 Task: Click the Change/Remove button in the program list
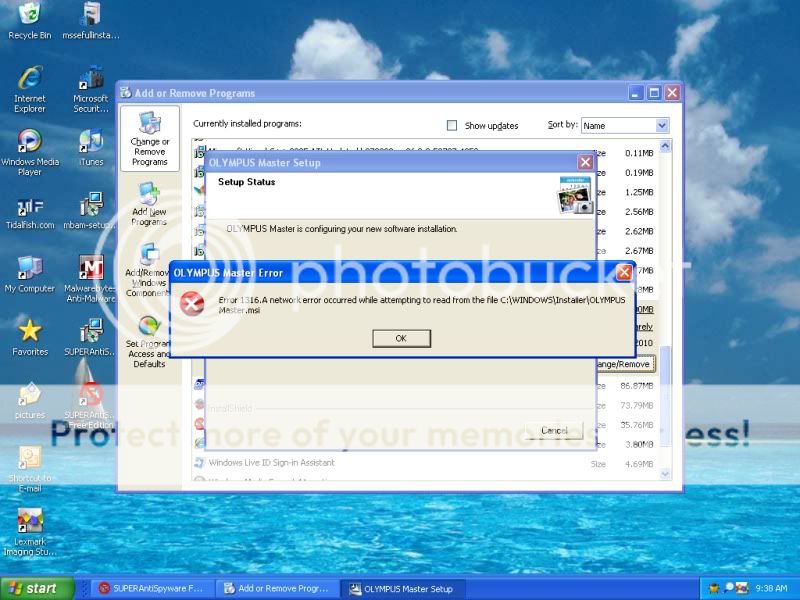click(x=624, y=364)
